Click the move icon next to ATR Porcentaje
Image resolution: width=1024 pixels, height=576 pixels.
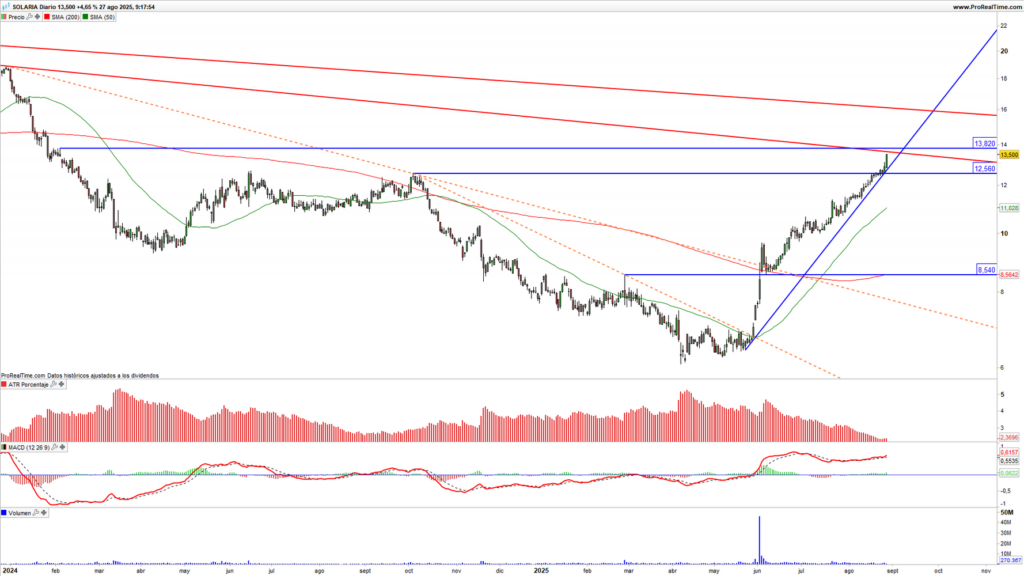point(61,384)
